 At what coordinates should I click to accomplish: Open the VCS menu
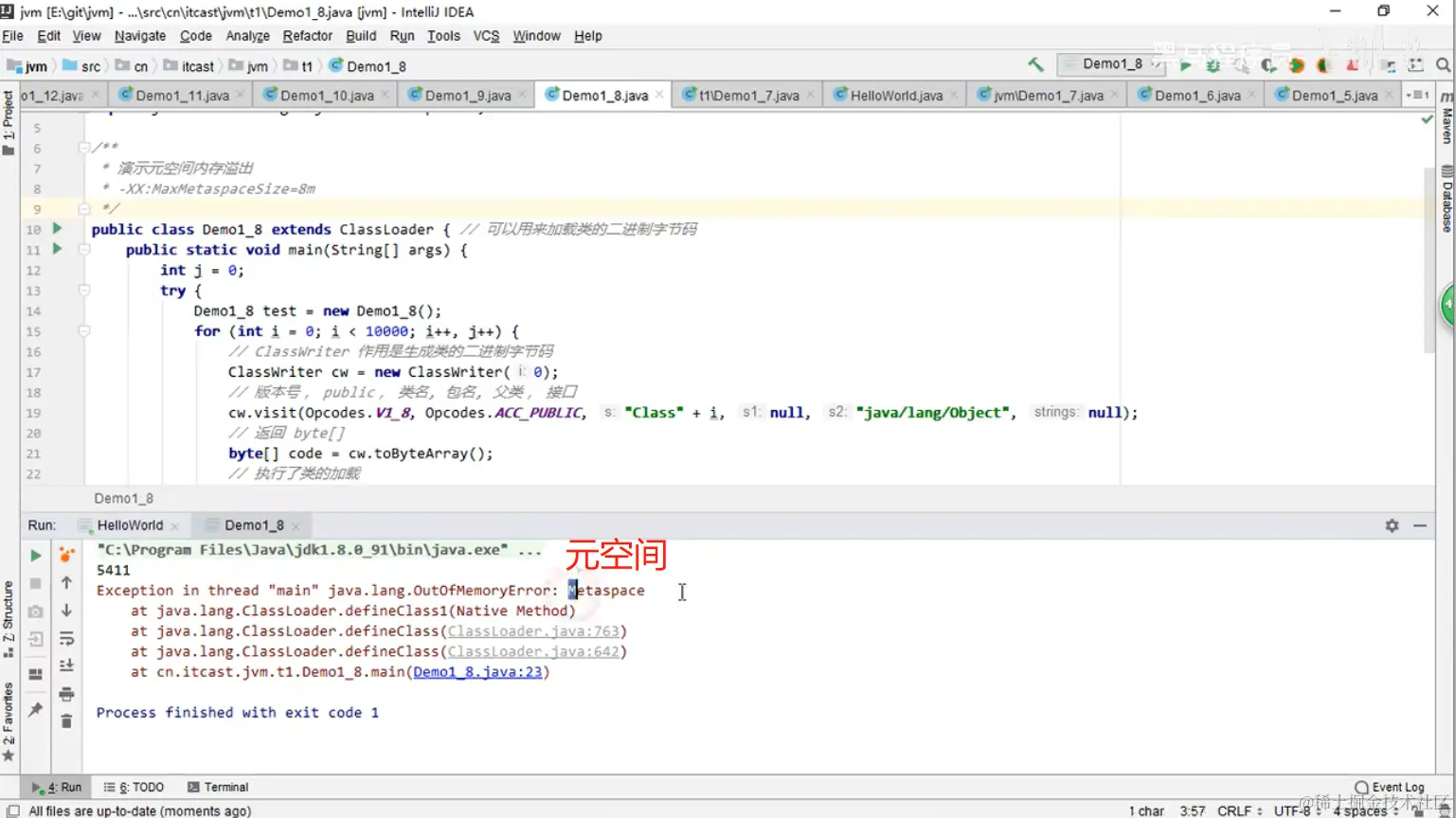tap(486, 36)
